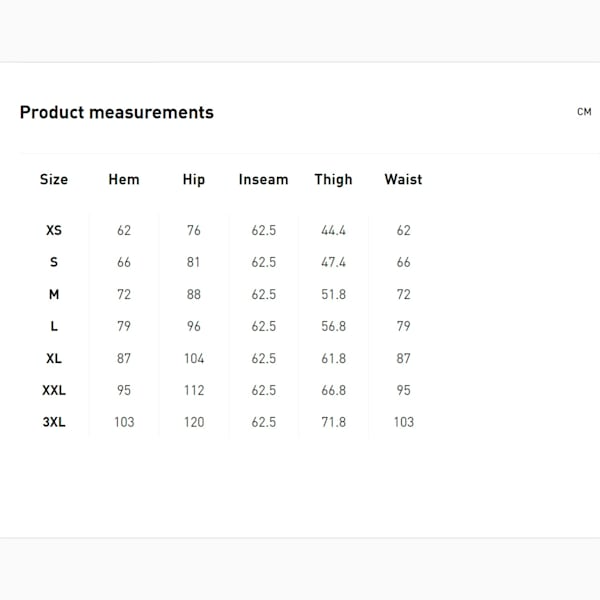600x600 pixels.
Task: Select the Hem column header
Action: pyautogui.click(x=124, y=180)
